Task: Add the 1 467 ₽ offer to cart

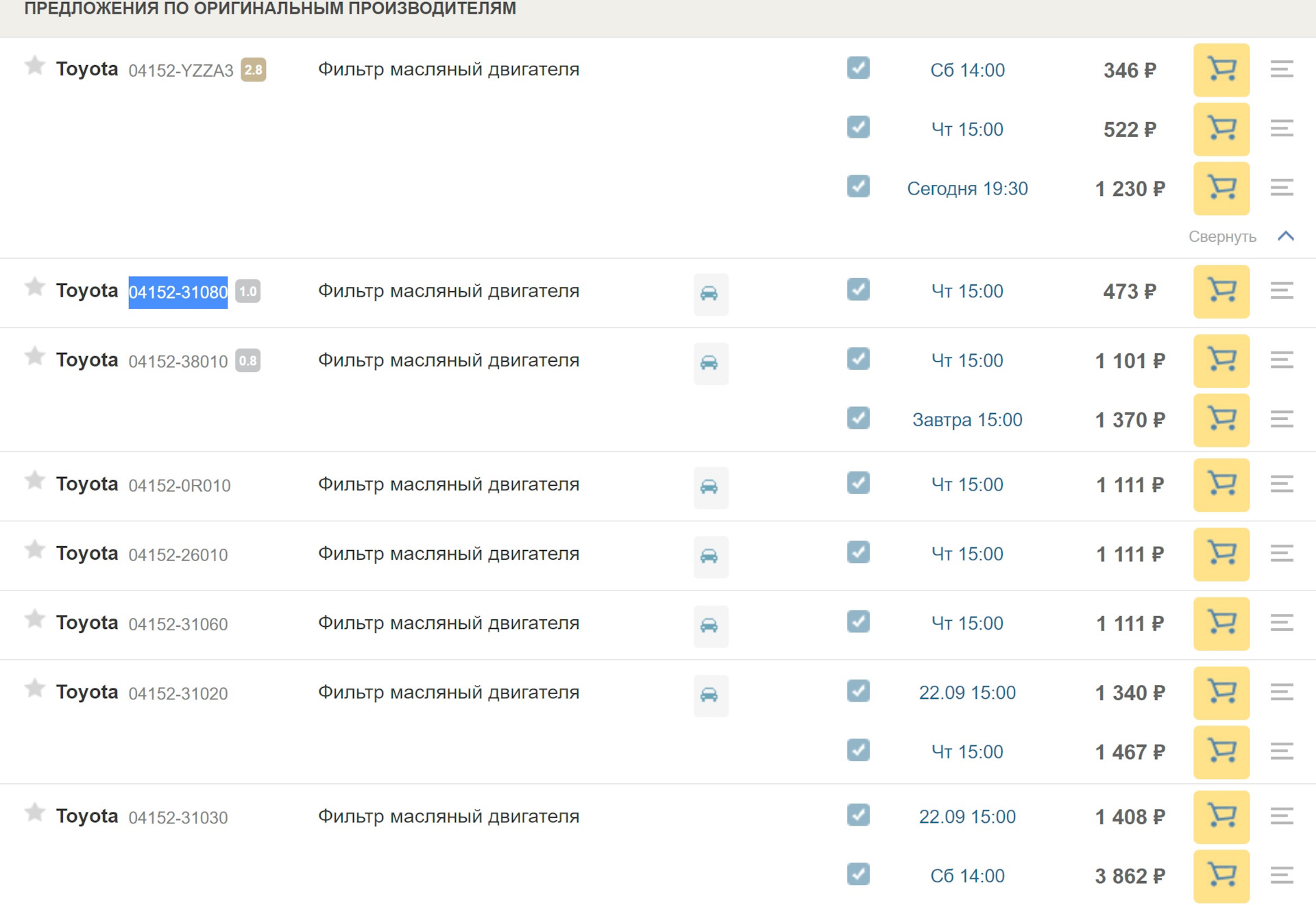Action: 1221,752
